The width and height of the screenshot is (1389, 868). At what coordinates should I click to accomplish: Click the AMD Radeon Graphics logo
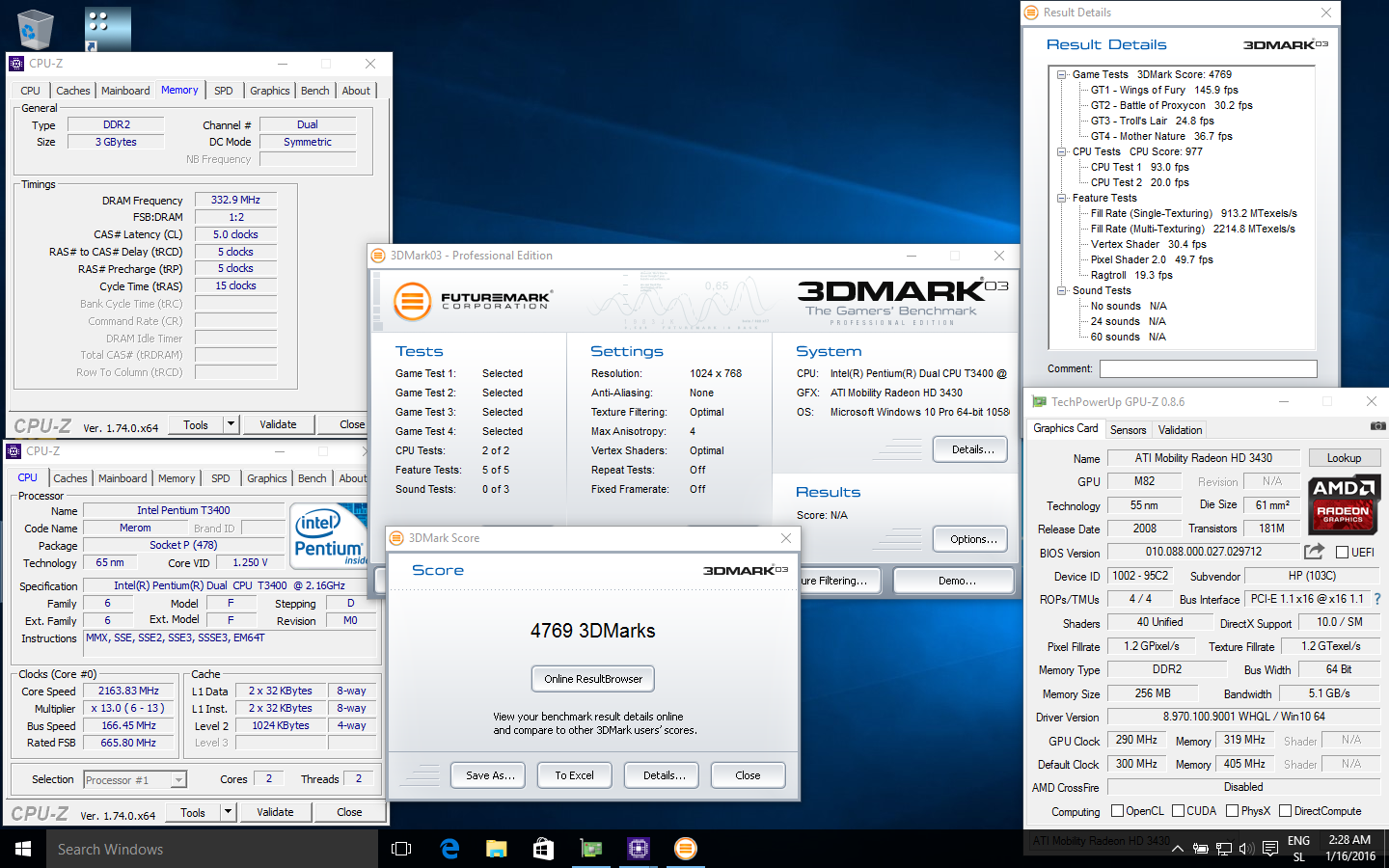pyautogui.click(x=1343, y=504)
